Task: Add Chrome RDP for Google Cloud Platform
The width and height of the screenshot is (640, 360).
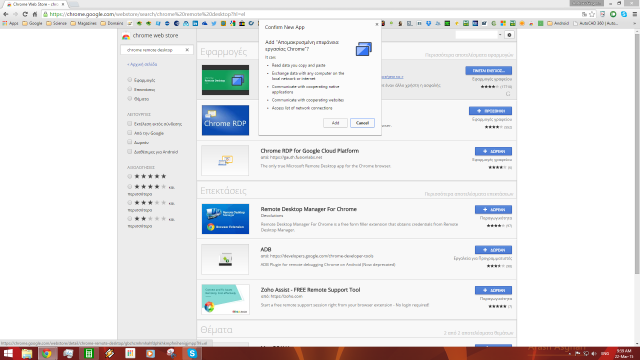Action: click(x=493, y=151)
